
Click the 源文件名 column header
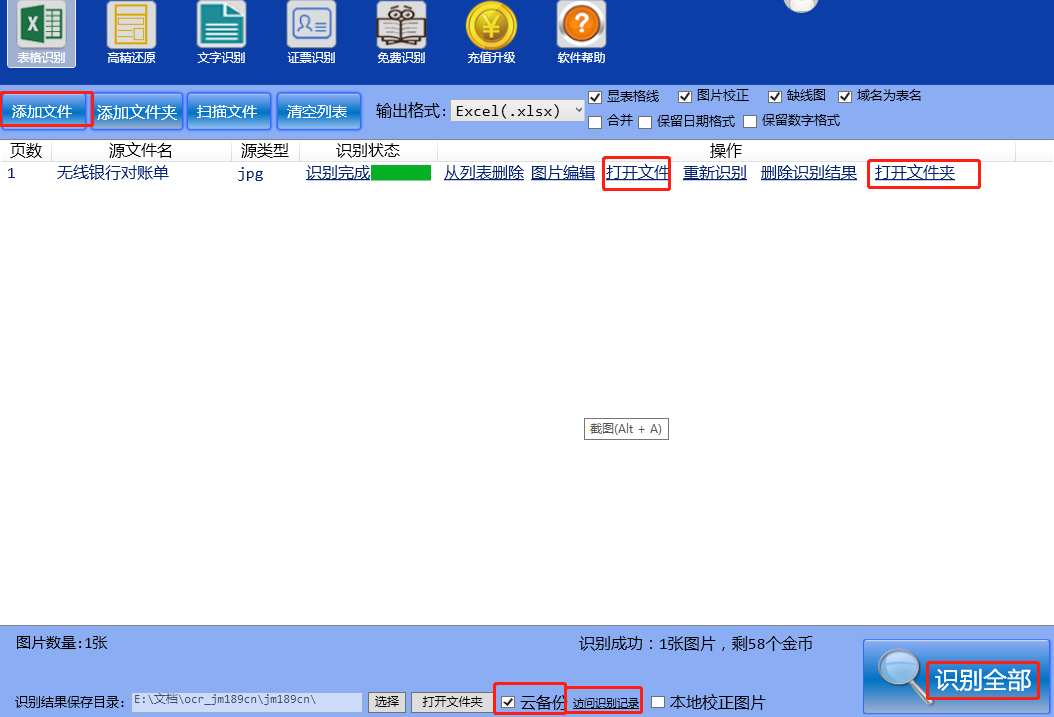141,151
